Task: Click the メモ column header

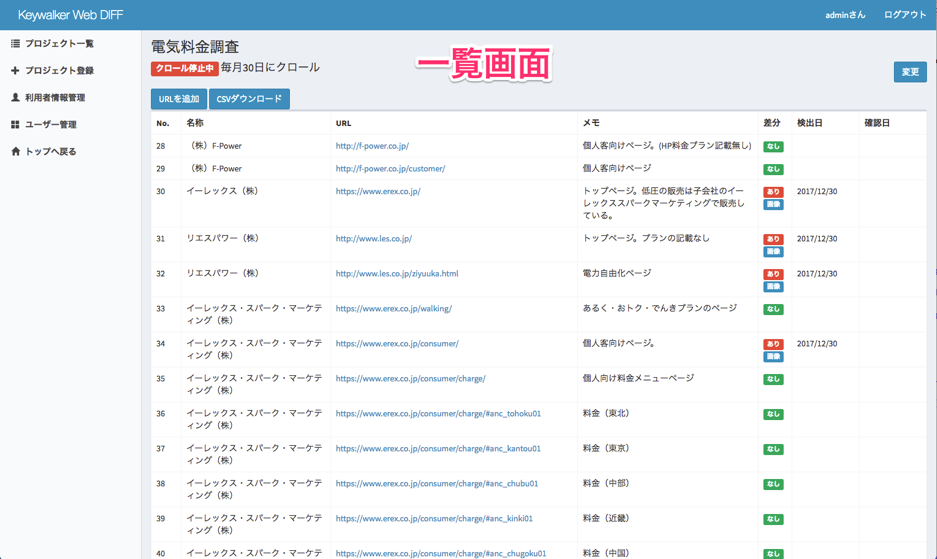Action: pos(591,123)
